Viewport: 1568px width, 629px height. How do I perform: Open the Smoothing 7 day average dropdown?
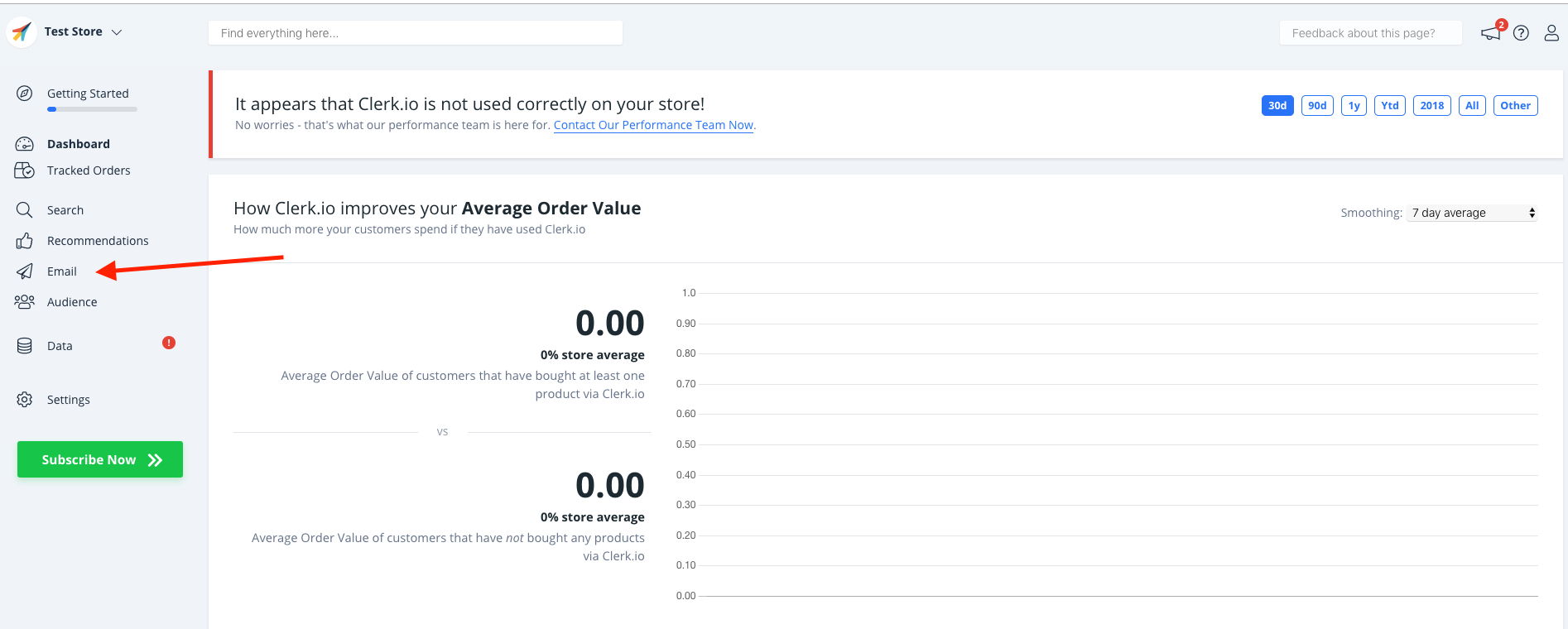[x=1471, y=213]
